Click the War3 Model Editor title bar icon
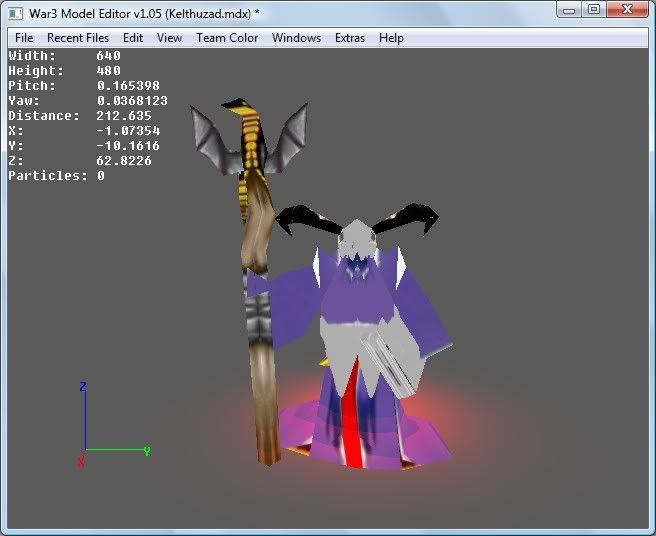Screen dimensions: 656x536 tap(15, 13)
